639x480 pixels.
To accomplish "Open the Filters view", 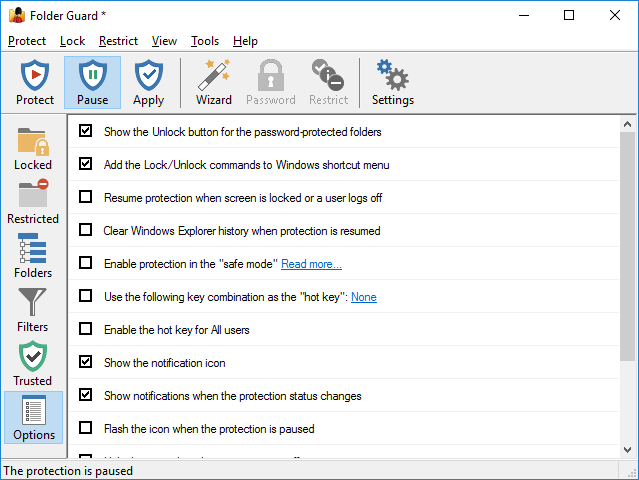I will [33, 310].
